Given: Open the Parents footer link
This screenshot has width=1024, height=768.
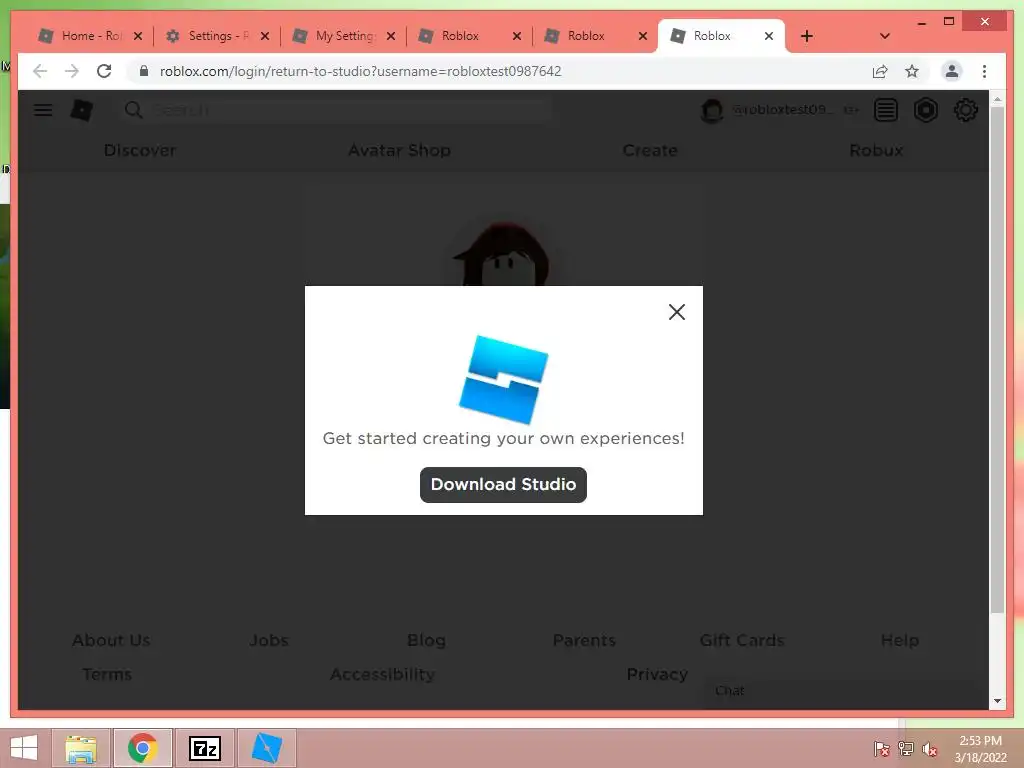Looking at the screenshot, I should [584, 640].
